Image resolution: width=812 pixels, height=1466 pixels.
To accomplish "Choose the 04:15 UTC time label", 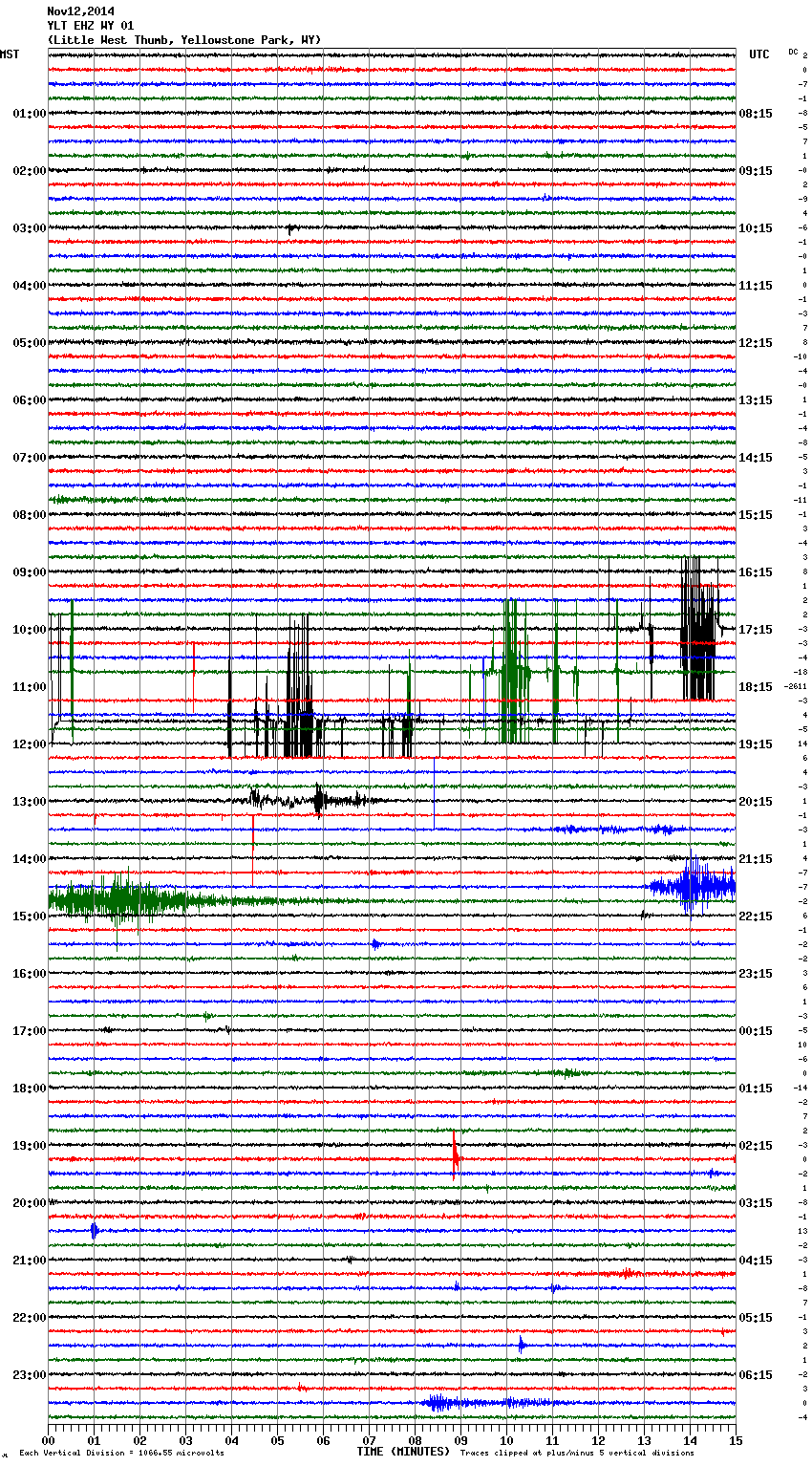I will tap(756, 1261).
